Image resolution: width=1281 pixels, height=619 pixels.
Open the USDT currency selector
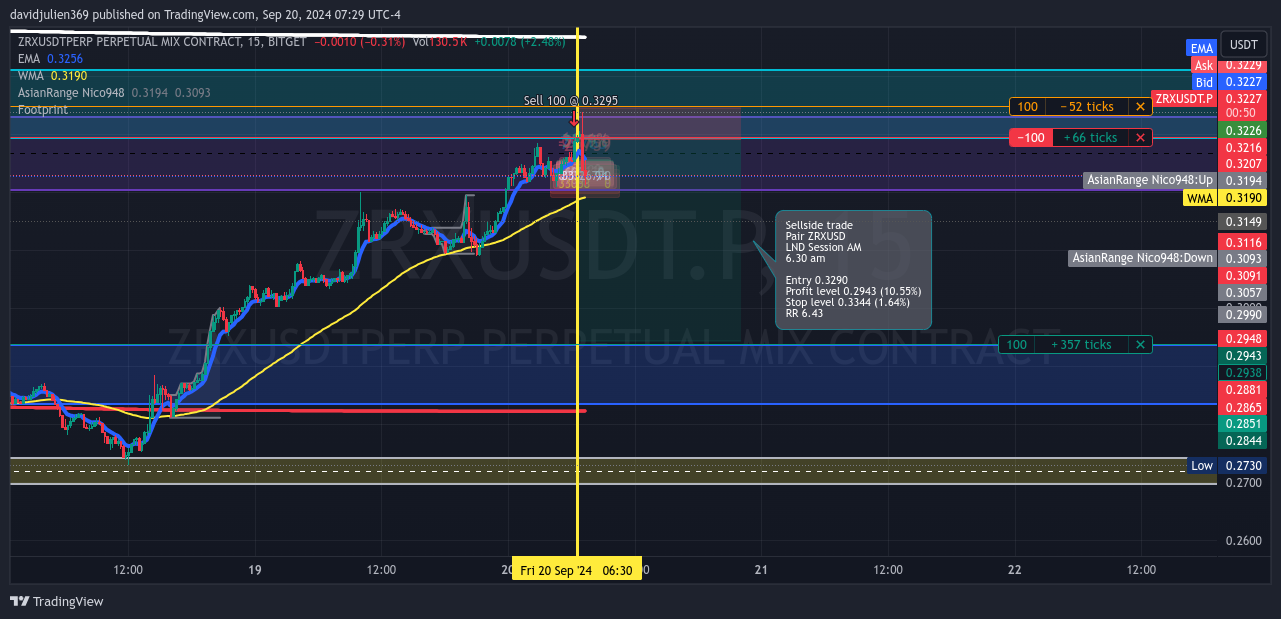pyautogui.click(x=1244, y=45)
